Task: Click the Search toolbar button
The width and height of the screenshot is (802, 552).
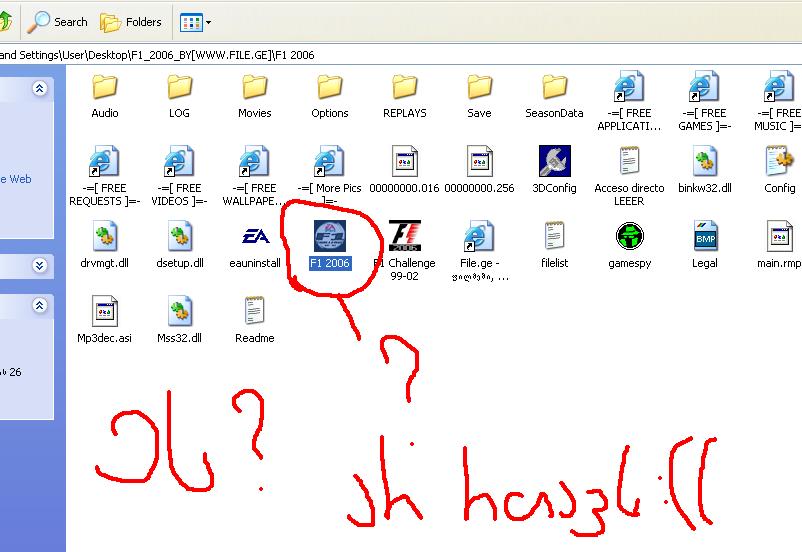Action: tap(57, 22)
